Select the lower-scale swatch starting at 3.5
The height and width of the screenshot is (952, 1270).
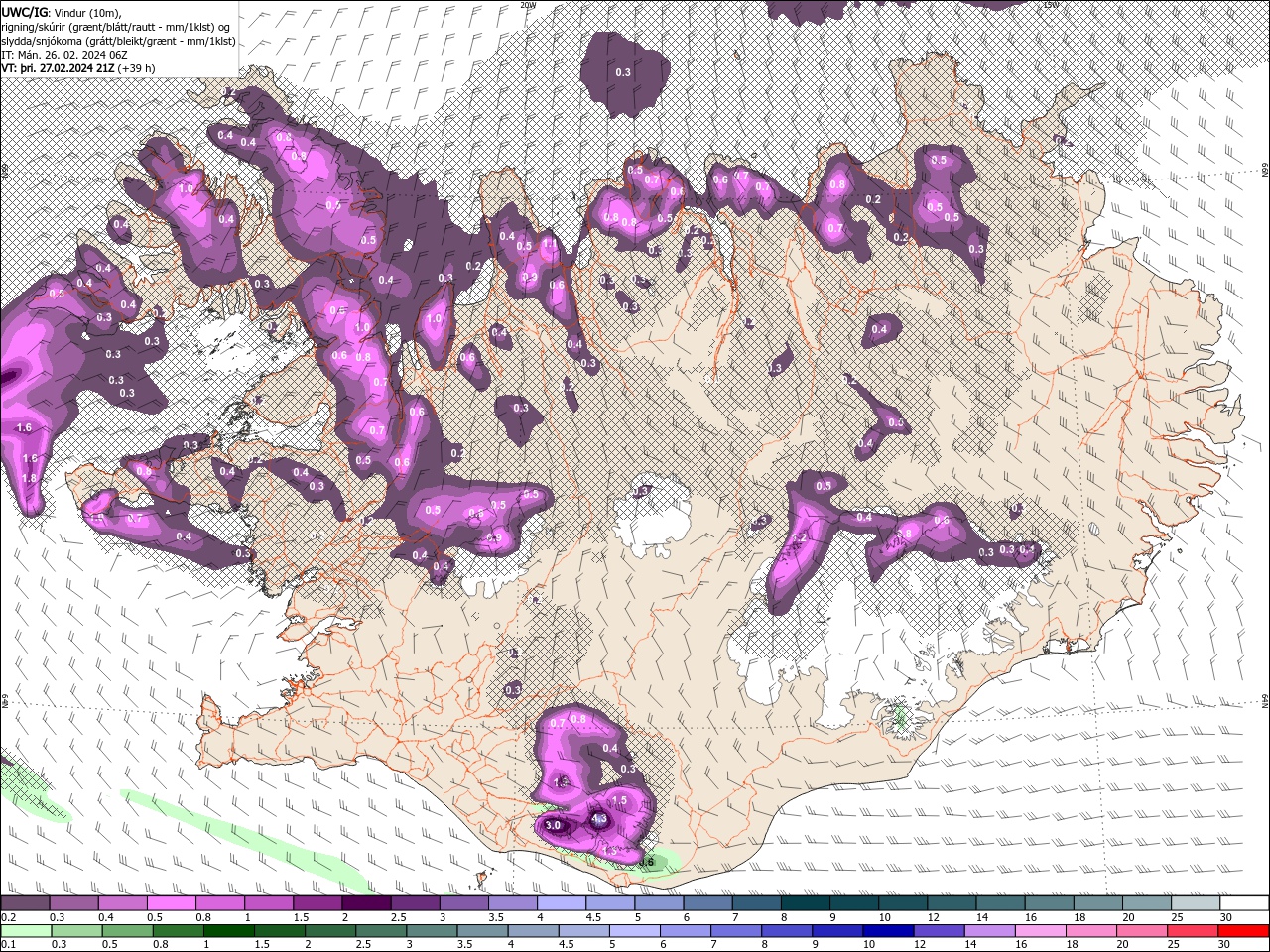482,931
